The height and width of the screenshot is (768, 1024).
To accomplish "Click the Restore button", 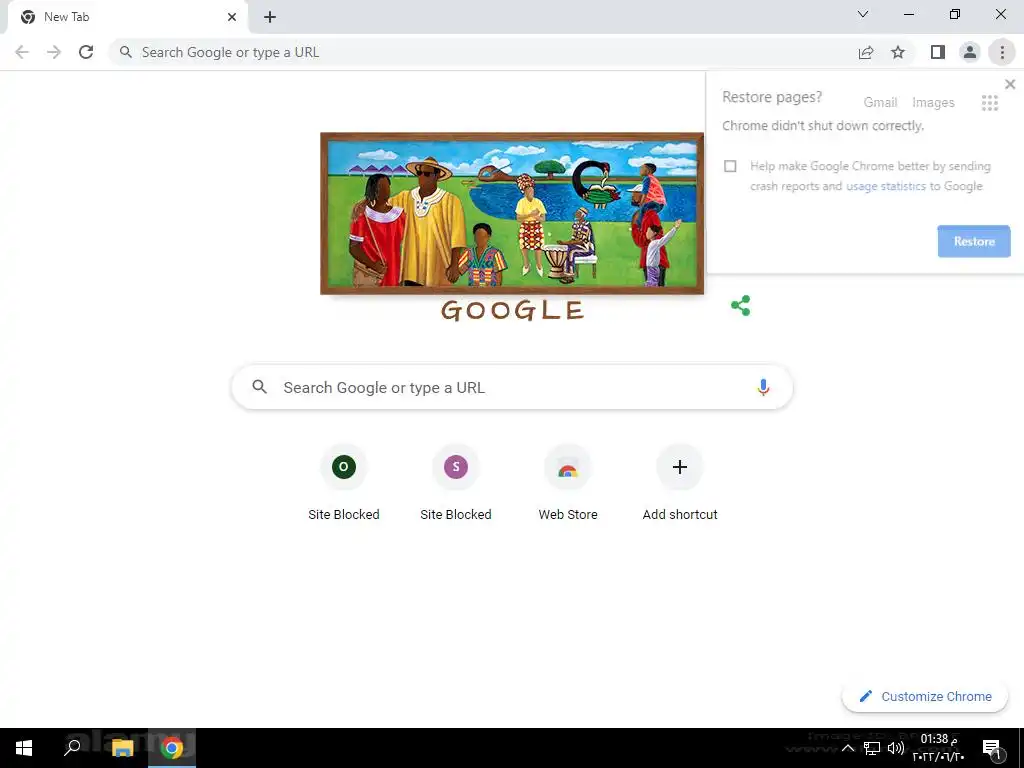I will pos(974,241).
